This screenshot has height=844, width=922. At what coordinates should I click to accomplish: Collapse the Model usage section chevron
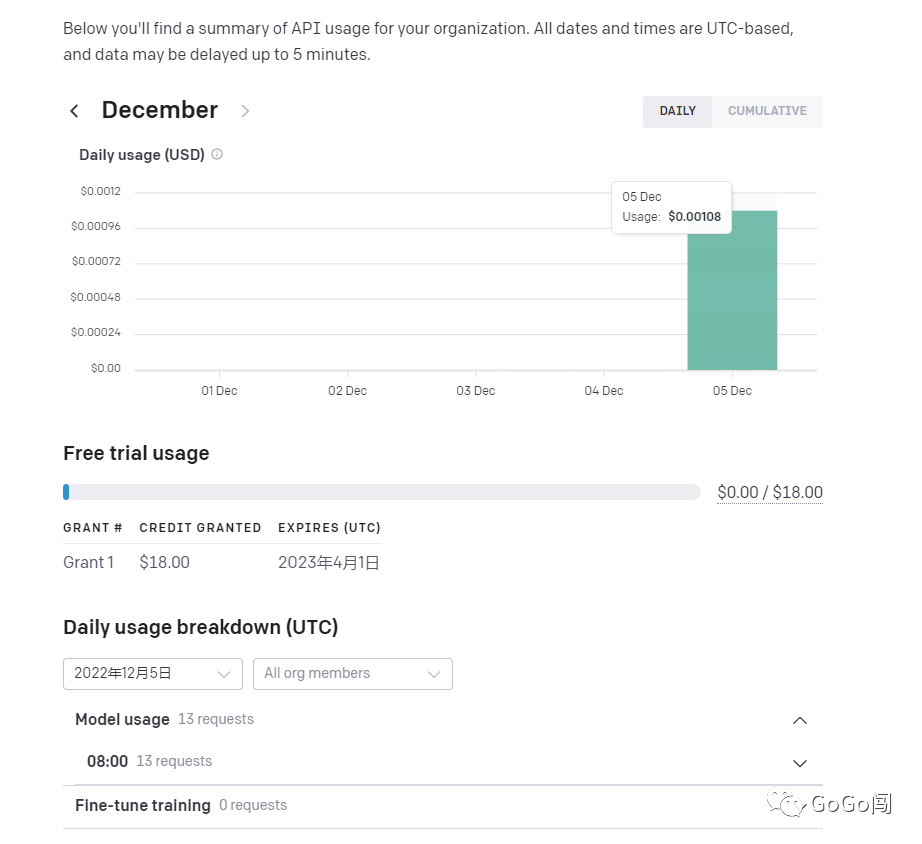tap(799, 720)
